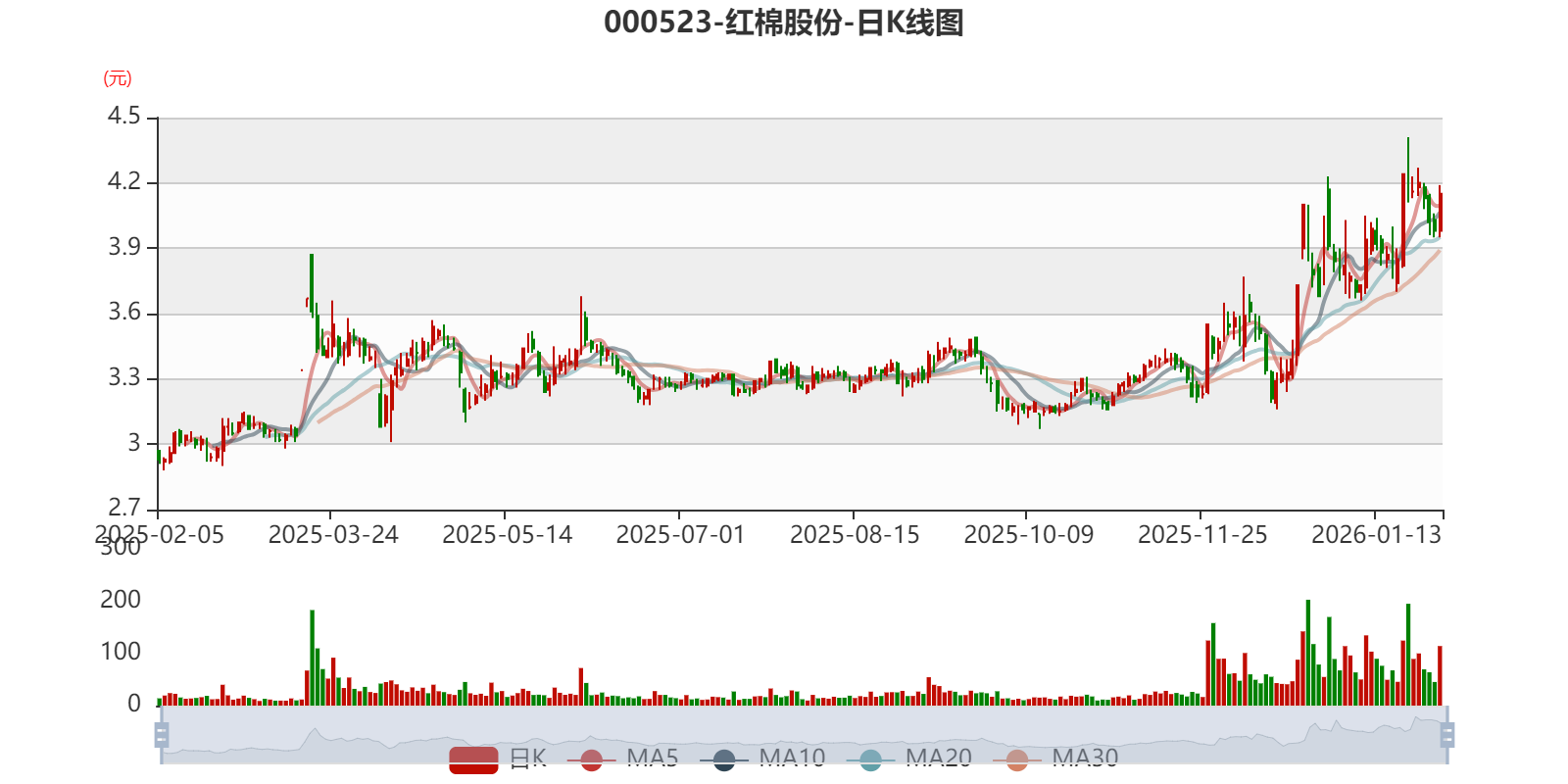Click the data zoom range bar below the volume chart
1568x784 pixels.
pyautogui.click(x=804, y=735)
